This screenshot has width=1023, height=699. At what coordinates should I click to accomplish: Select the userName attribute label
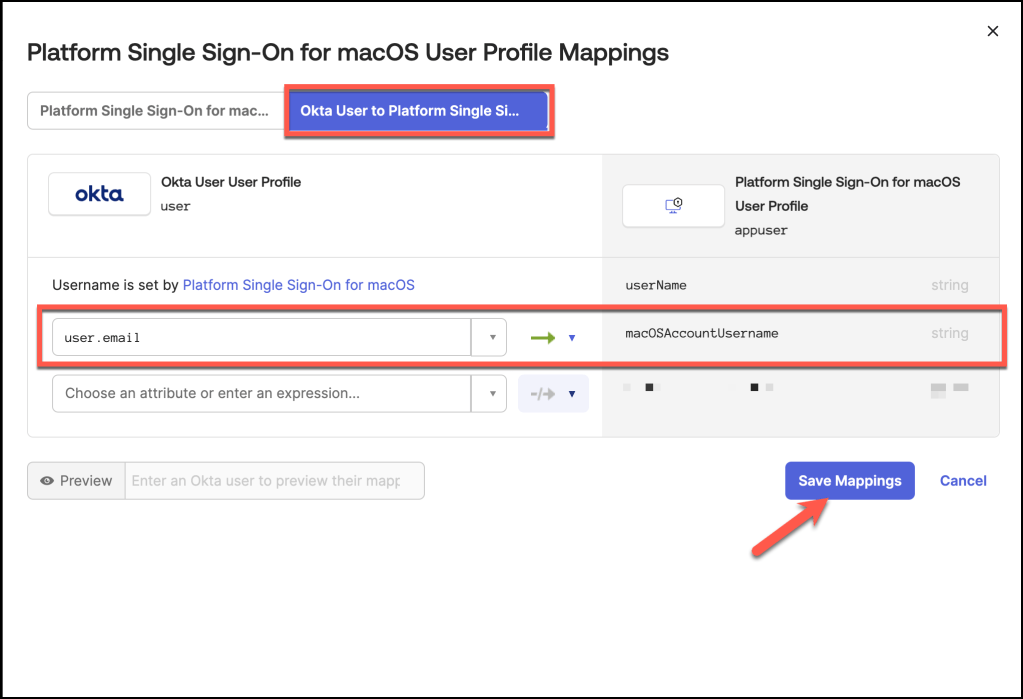(656, 285)
